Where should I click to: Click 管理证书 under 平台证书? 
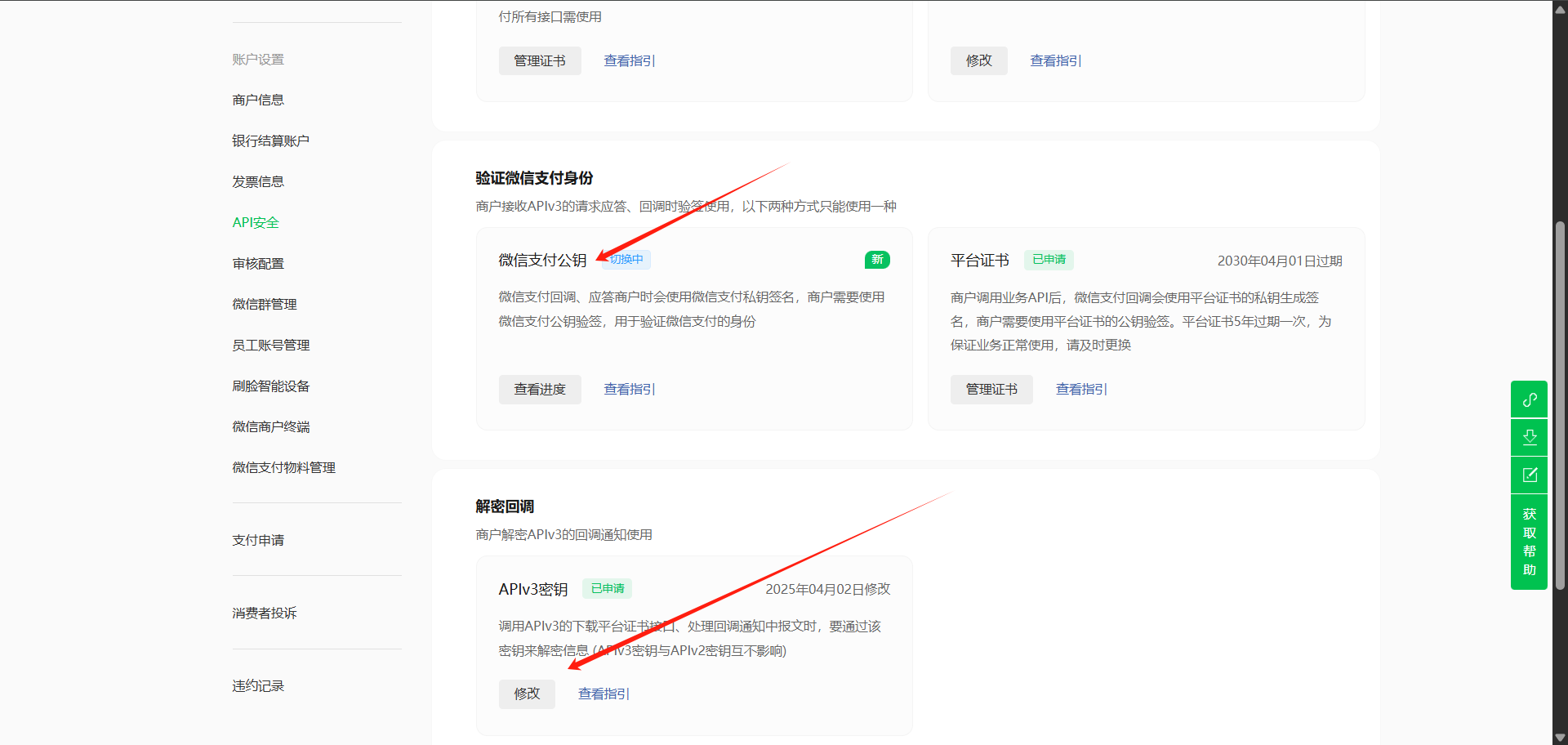tap(991, 390)
